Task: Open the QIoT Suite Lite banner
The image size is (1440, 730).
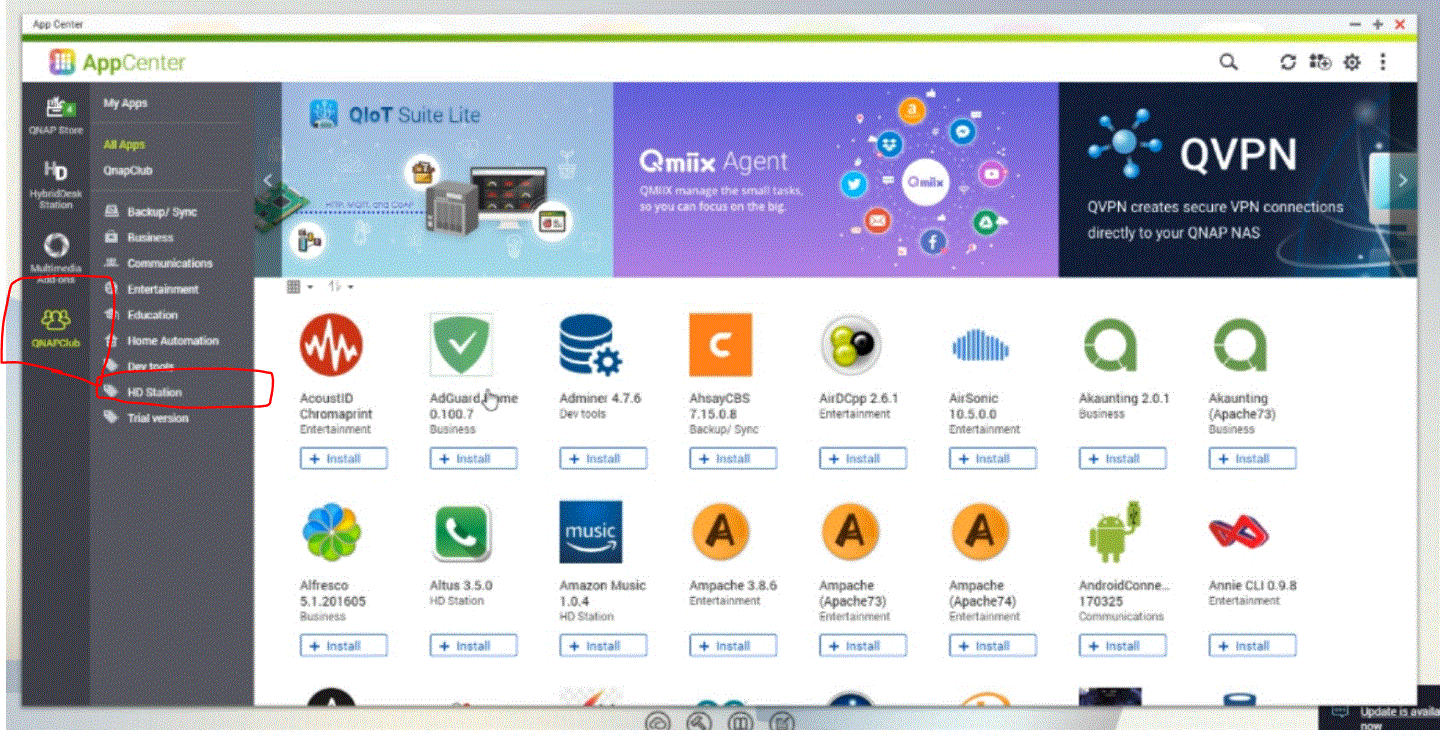Action: [x=445, y=180]
